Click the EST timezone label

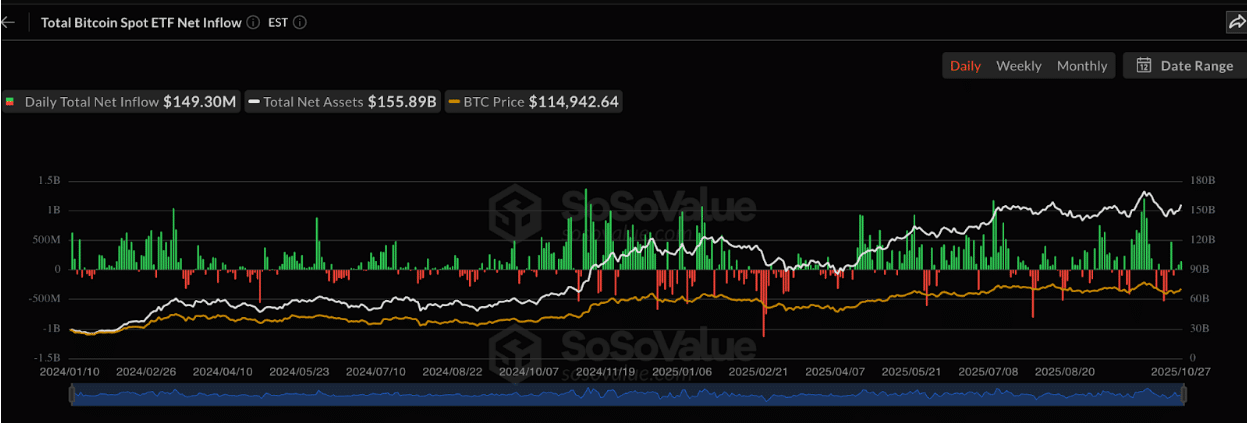pos(278,22)
